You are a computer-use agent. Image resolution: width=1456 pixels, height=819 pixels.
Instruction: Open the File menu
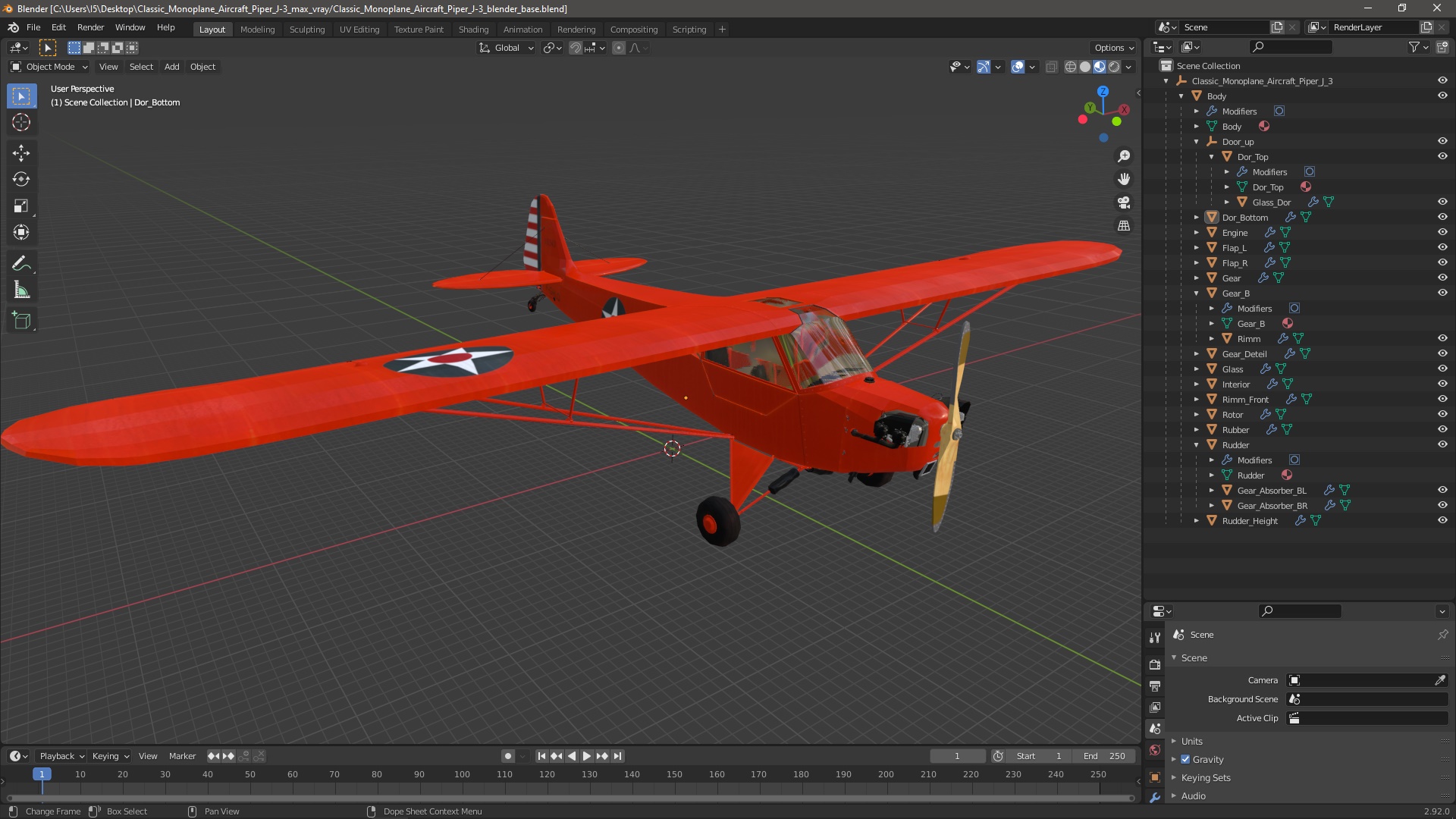click(33, 27)
